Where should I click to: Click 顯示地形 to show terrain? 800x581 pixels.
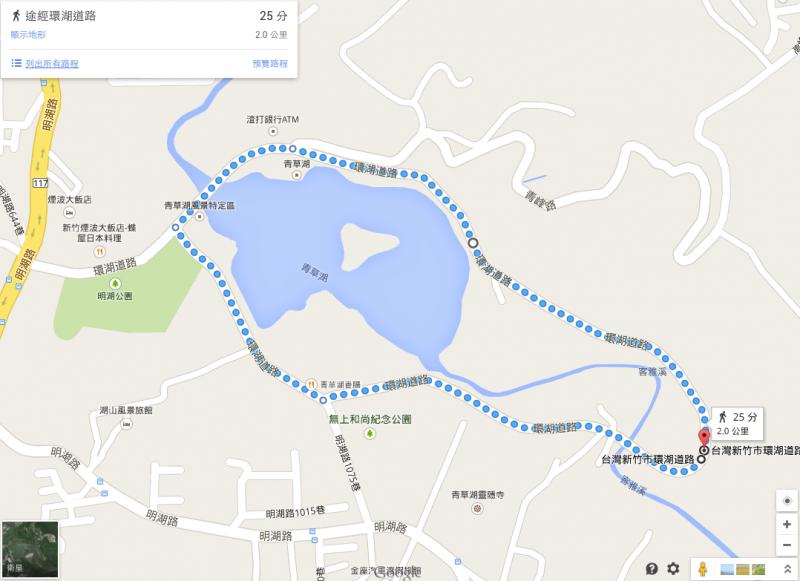pyautogui.click(x=28, y=35)
